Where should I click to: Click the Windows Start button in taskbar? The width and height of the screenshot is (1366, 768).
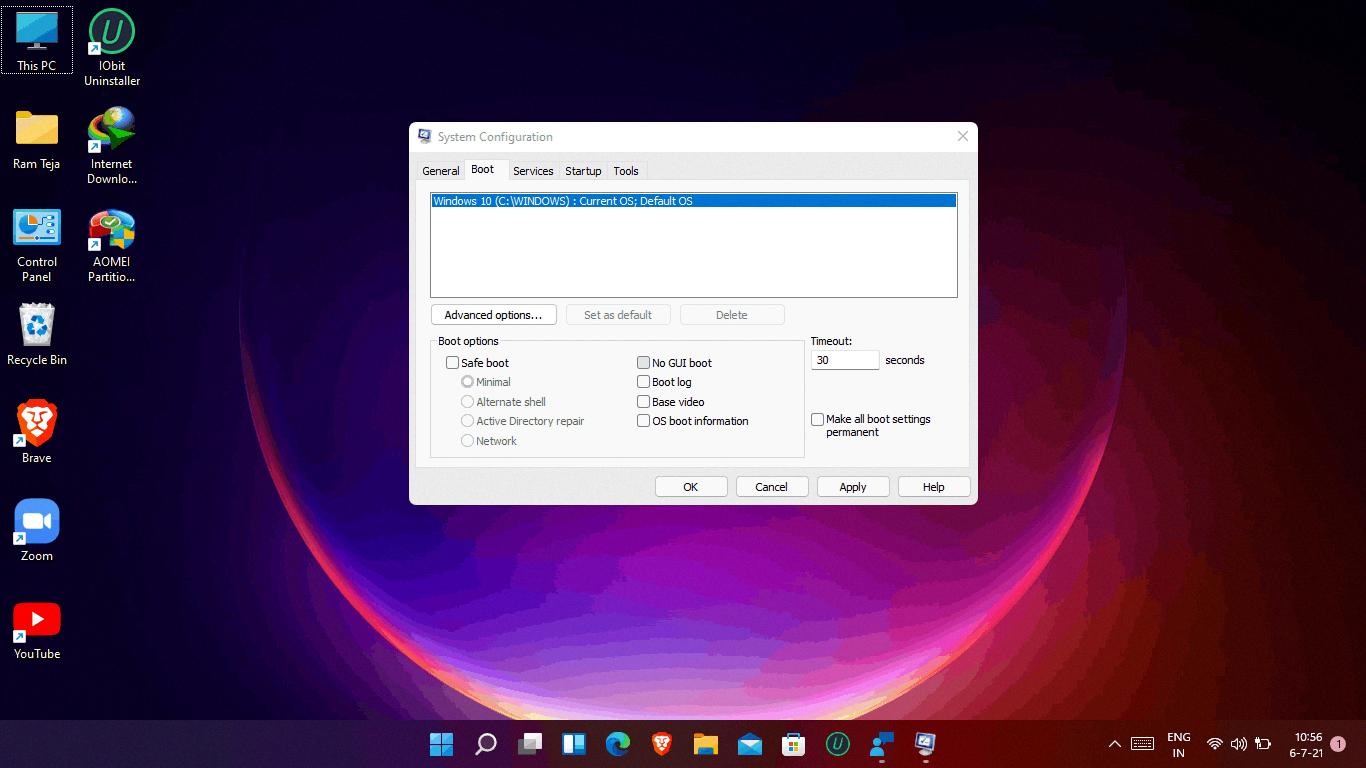coord(441,744)
